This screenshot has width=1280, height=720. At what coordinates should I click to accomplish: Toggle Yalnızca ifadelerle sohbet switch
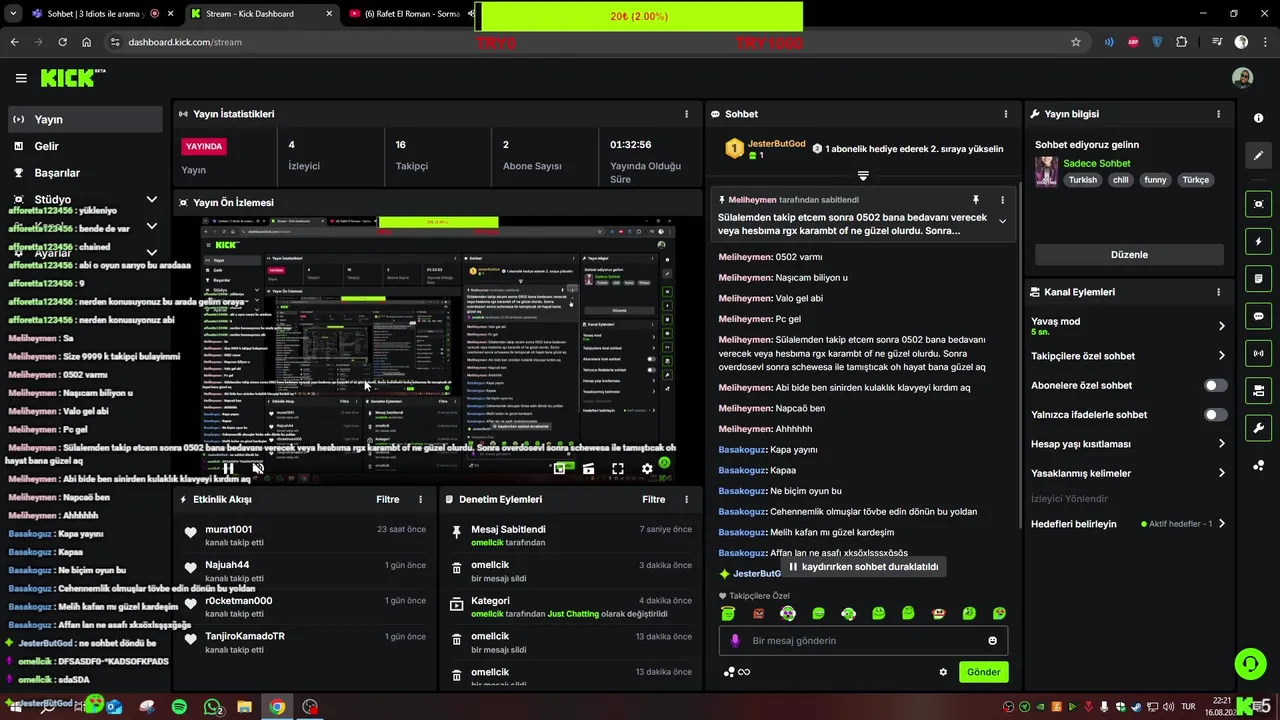[1215, 414]
